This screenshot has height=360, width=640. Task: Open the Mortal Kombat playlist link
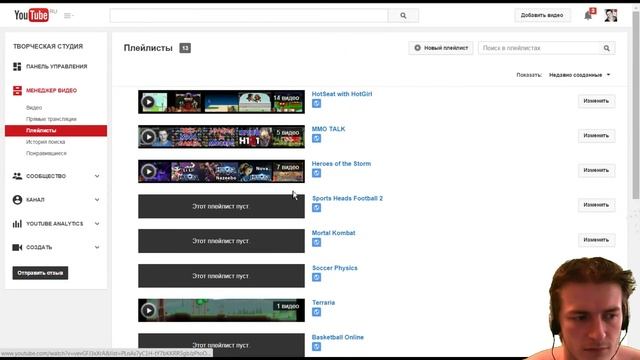[333, 233]
